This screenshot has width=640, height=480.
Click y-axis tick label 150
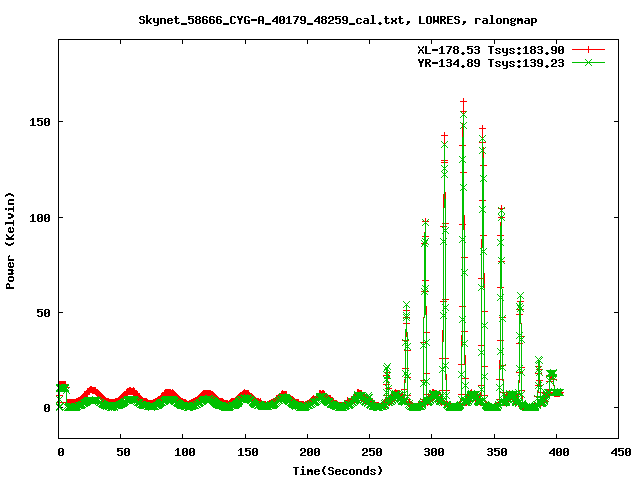pos(40,122)
